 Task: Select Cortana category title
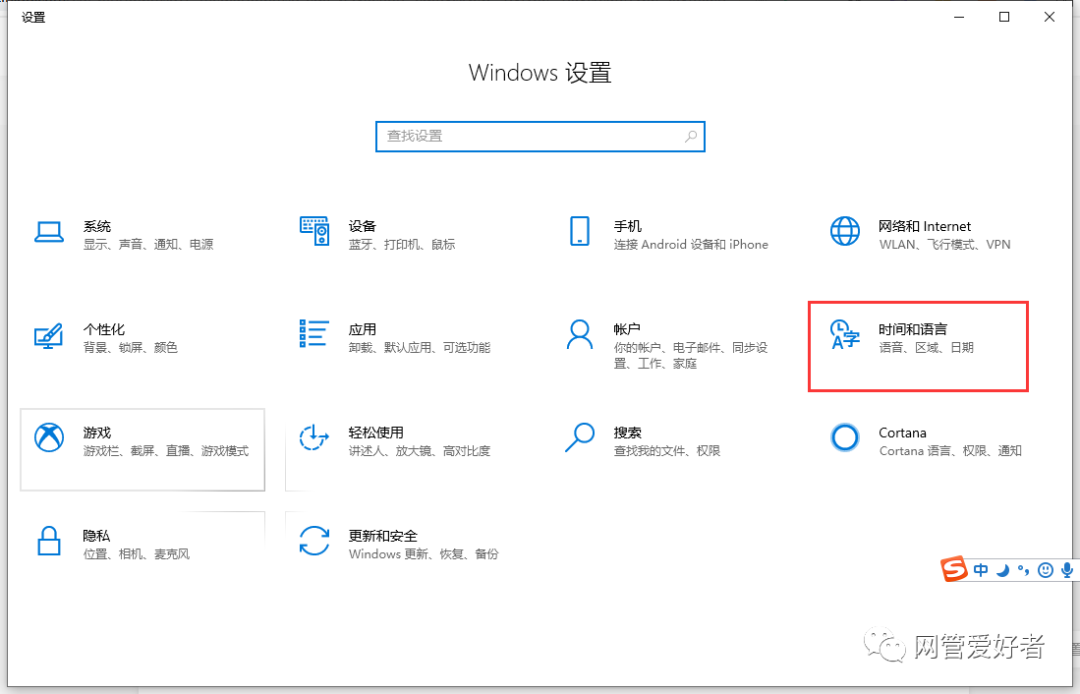(902, 432)
